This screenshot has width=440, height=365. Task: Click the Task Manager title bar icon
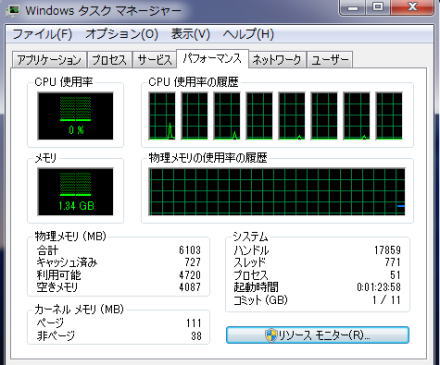(x=13, y=10)
